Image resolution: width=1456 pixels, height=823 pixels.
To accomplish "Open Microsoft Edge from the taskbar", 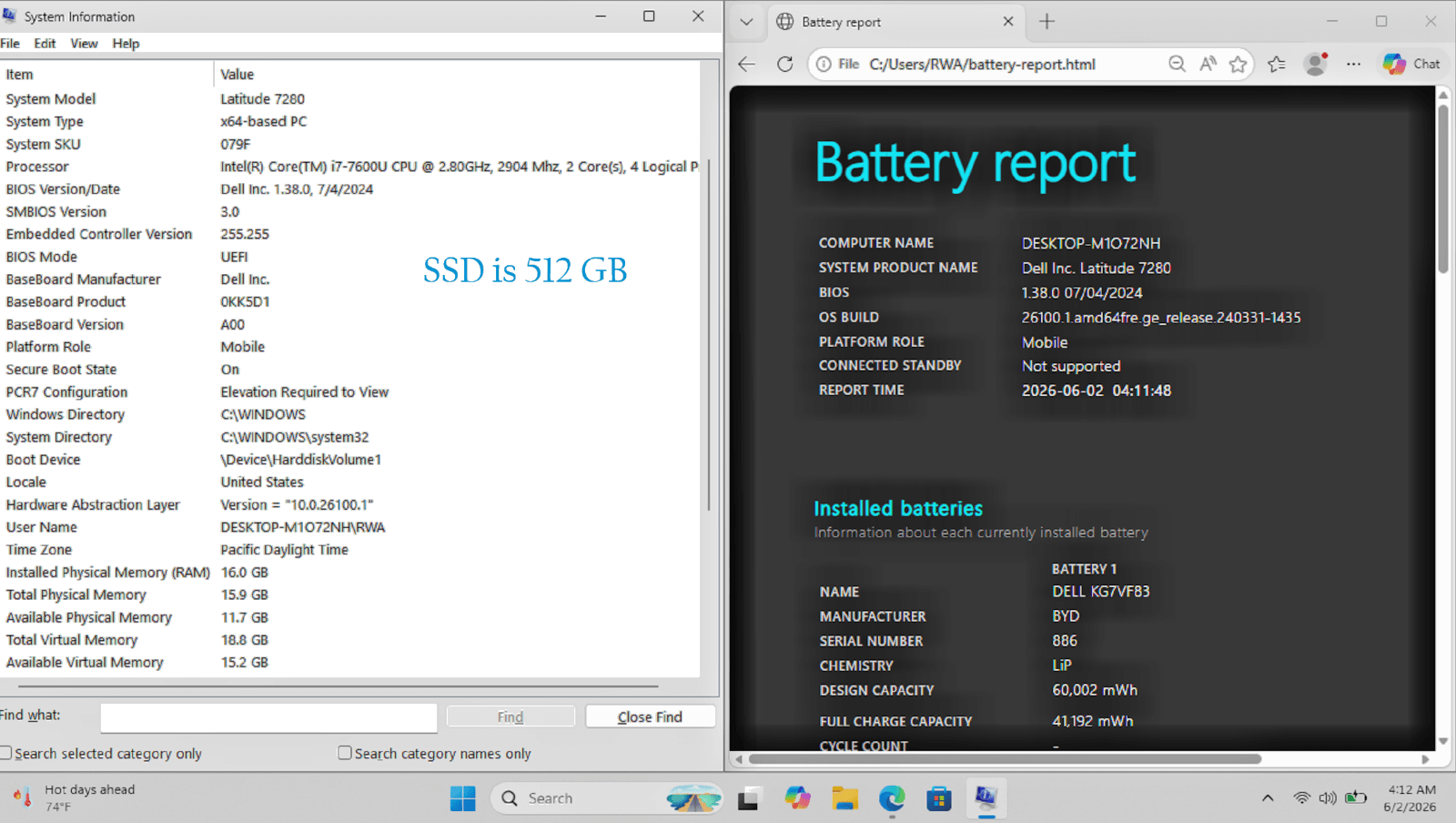I will click(x=892, y=798).
